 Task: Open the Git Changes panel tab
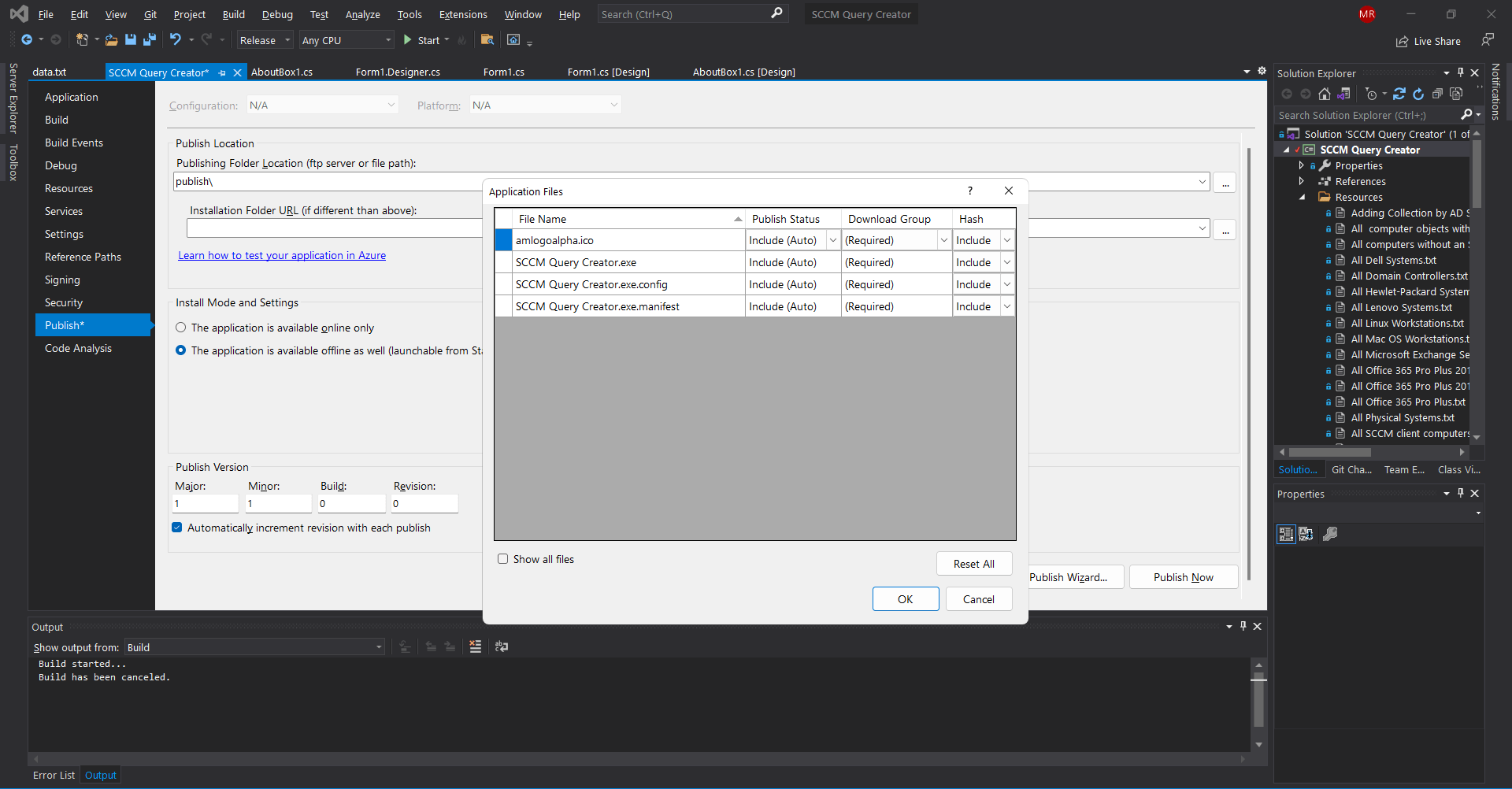(x=1351, y=469)
